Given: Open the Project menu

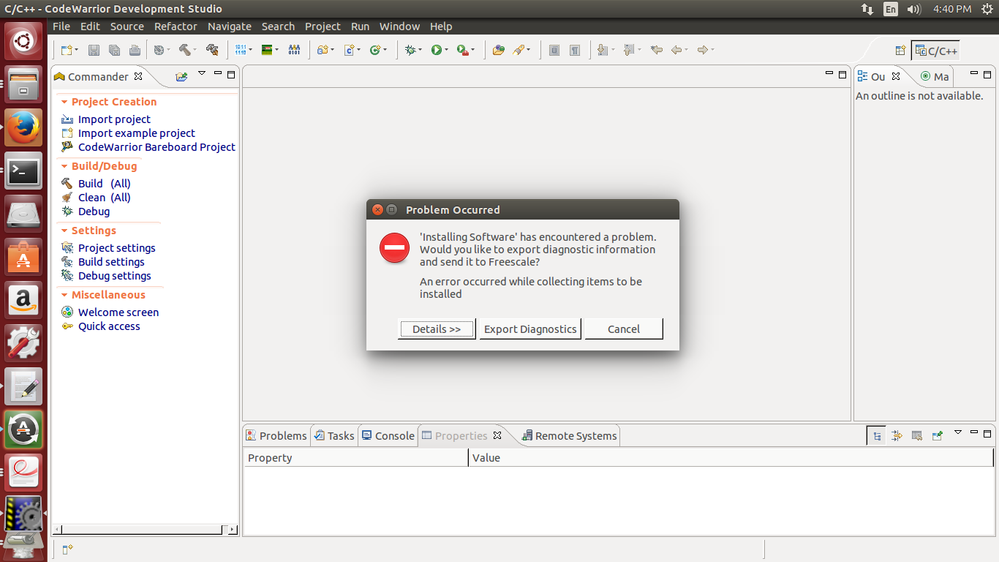Looking at the screenshot, I should [322, 26].
